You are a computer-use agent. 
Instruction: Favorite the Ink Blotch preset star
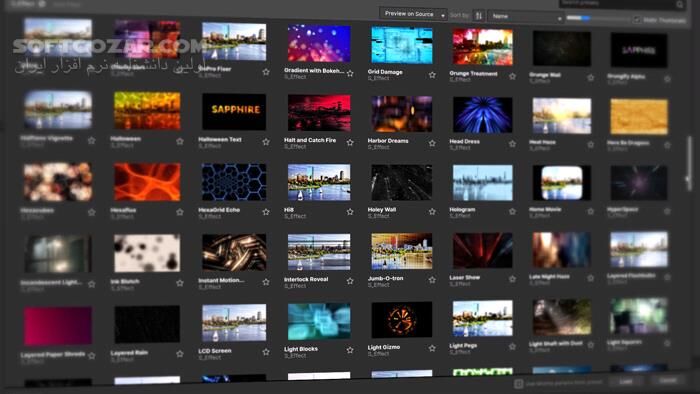180,283
